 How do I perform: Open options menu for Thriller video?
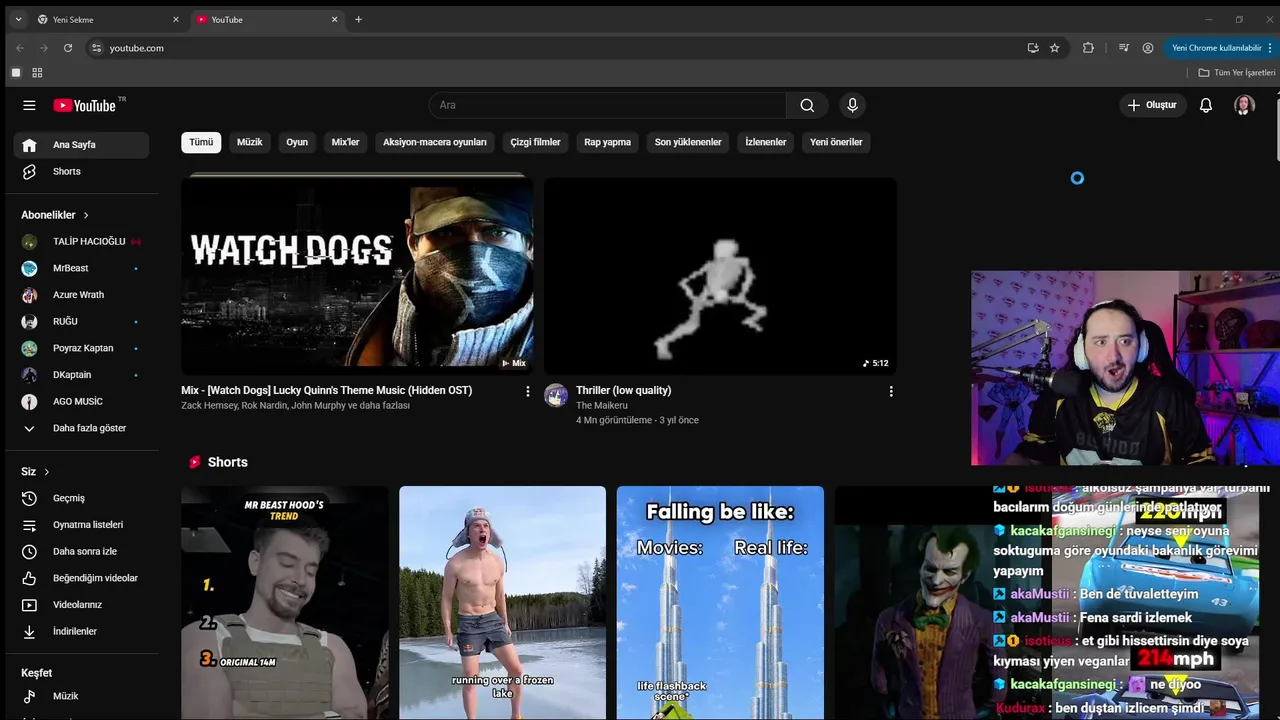(891, 392)
